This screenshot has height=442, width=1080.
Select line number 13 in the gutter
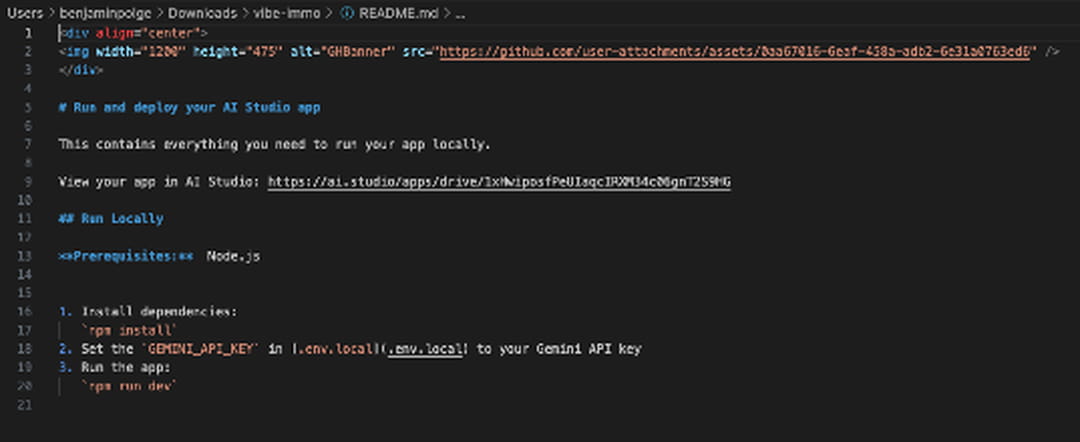28,256
